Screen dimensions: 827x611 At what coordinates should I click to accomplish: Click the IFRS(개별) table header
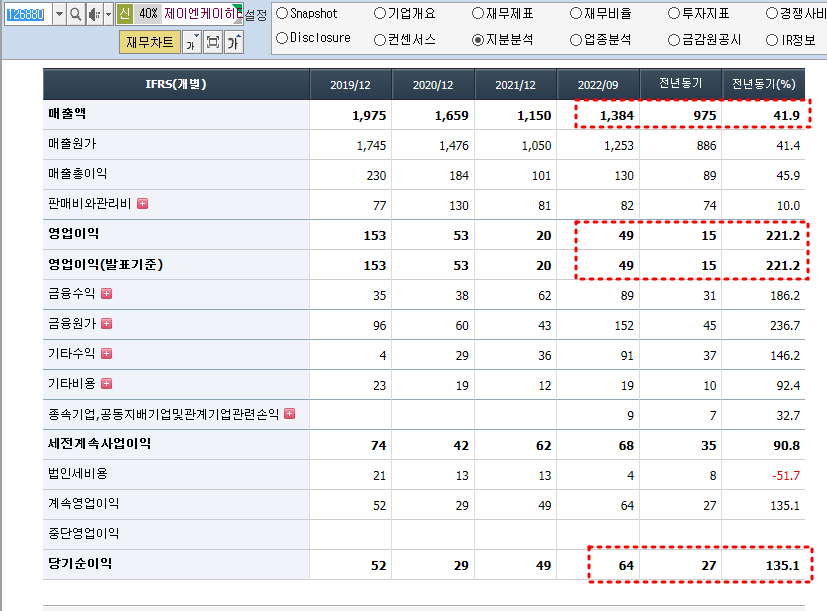(176, 84)
